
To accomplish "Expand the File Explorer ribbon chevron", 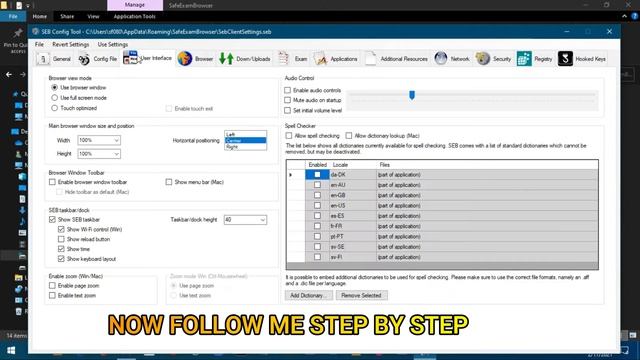I will click(x=624, y=16).
